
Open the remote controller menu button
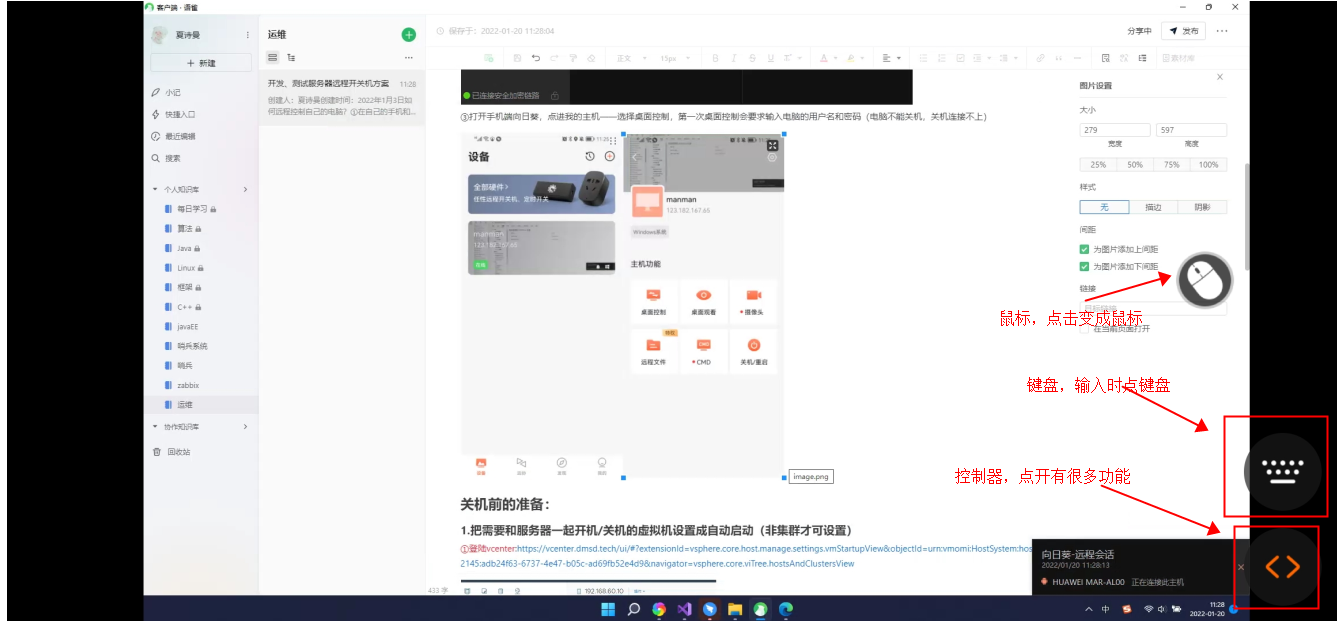pos(1282,567)
